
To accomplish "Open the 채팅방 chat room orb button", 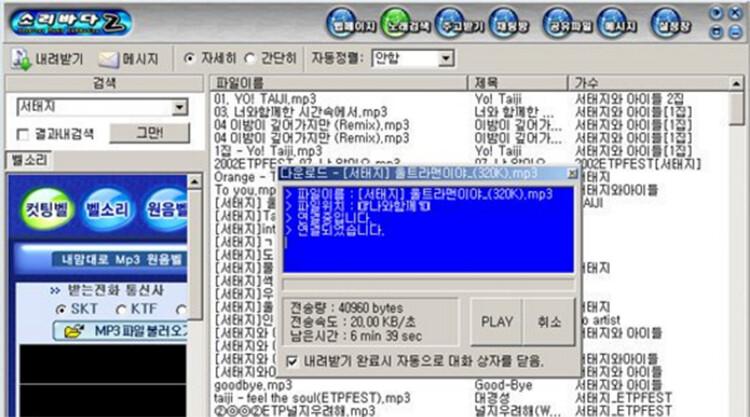I will (x=510, y=23).
